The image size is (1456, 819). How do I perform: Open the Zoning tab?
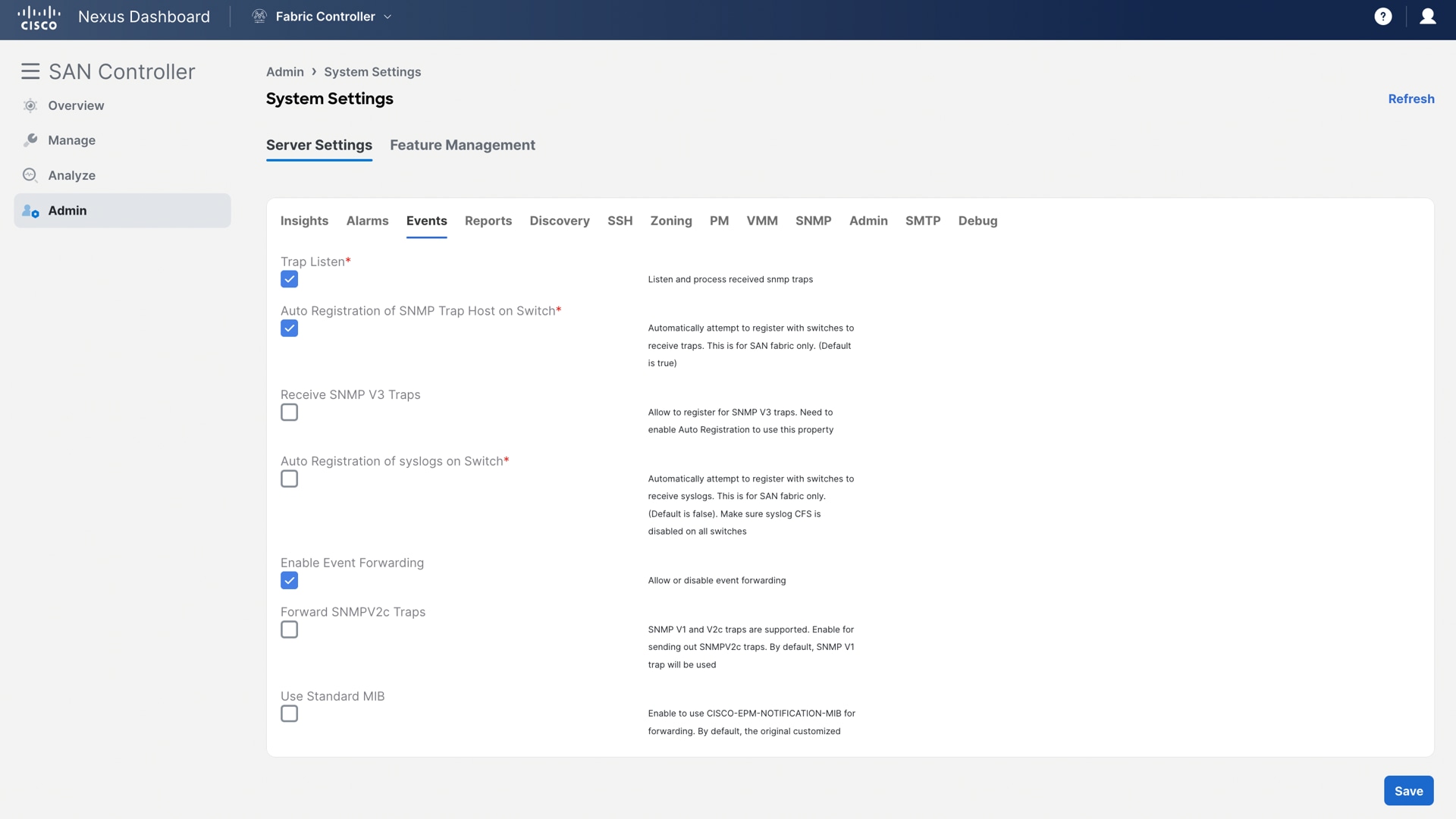point(671,221)
